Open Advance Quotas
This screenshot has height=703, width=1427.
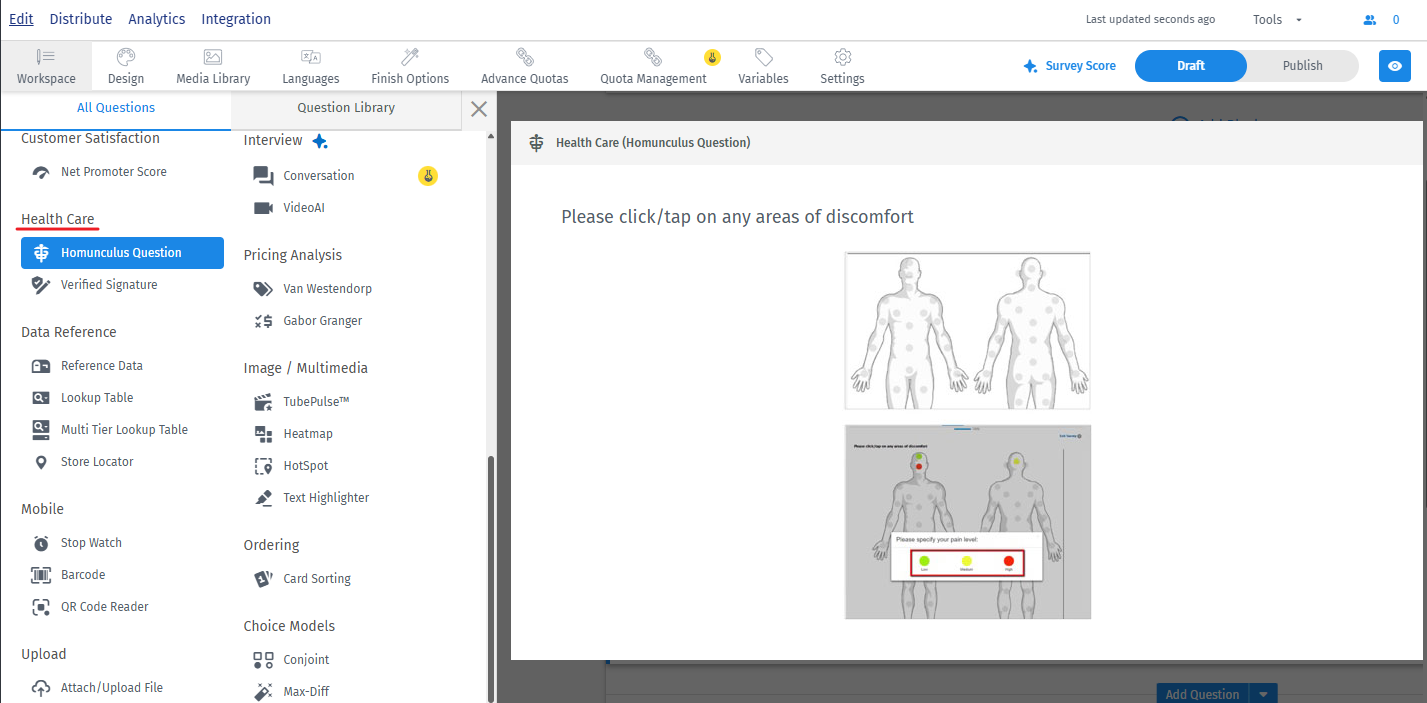pos(524,66)
